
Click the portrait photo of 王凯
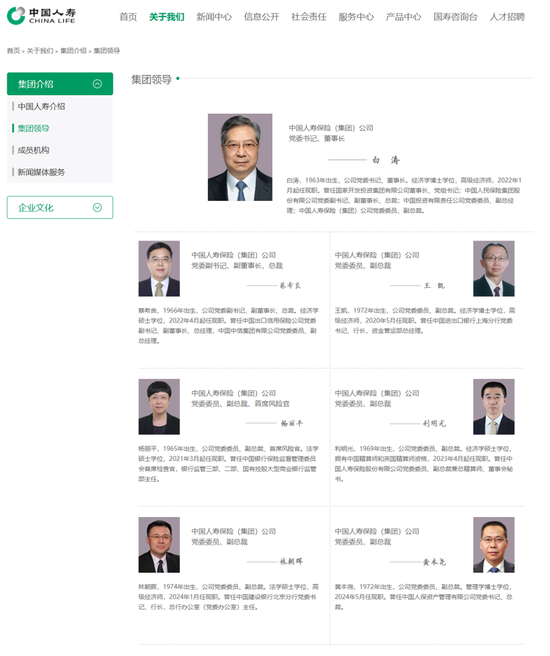coord(494,269)
